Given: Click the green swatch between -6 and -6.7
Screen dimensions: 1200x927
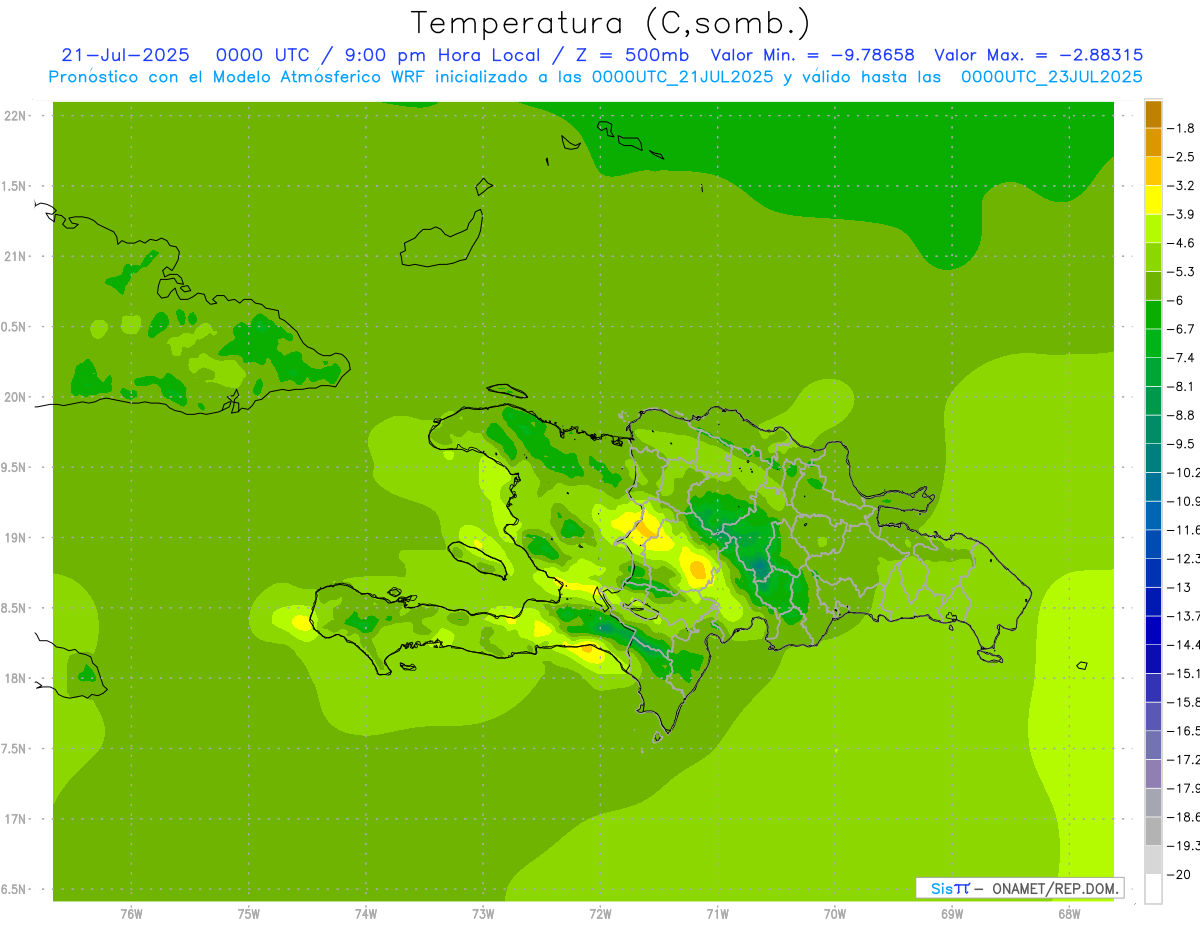Looking at the screenshot, I should point(1153,314).
